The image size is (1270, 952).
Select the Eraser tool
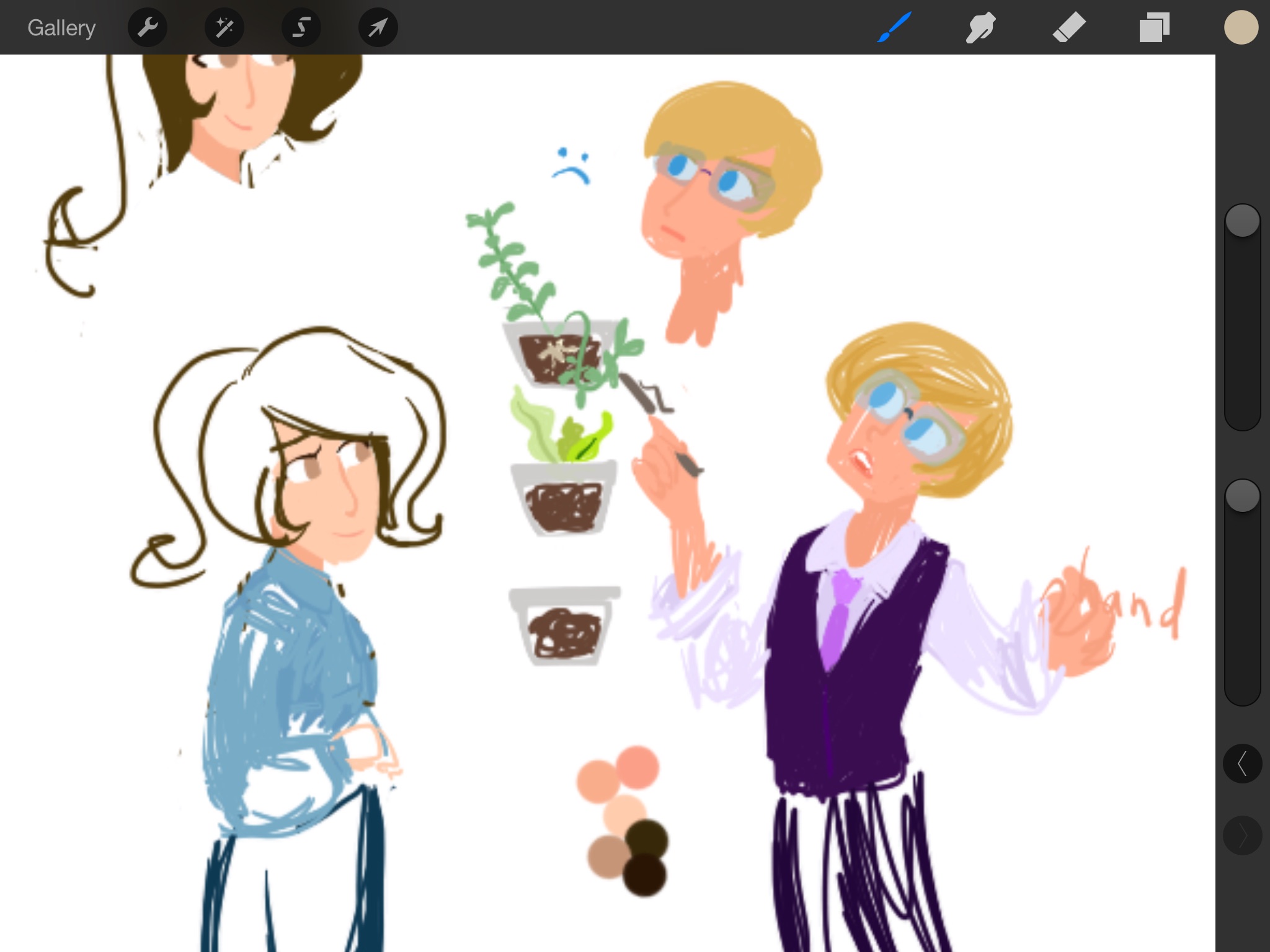point(1069,27)
